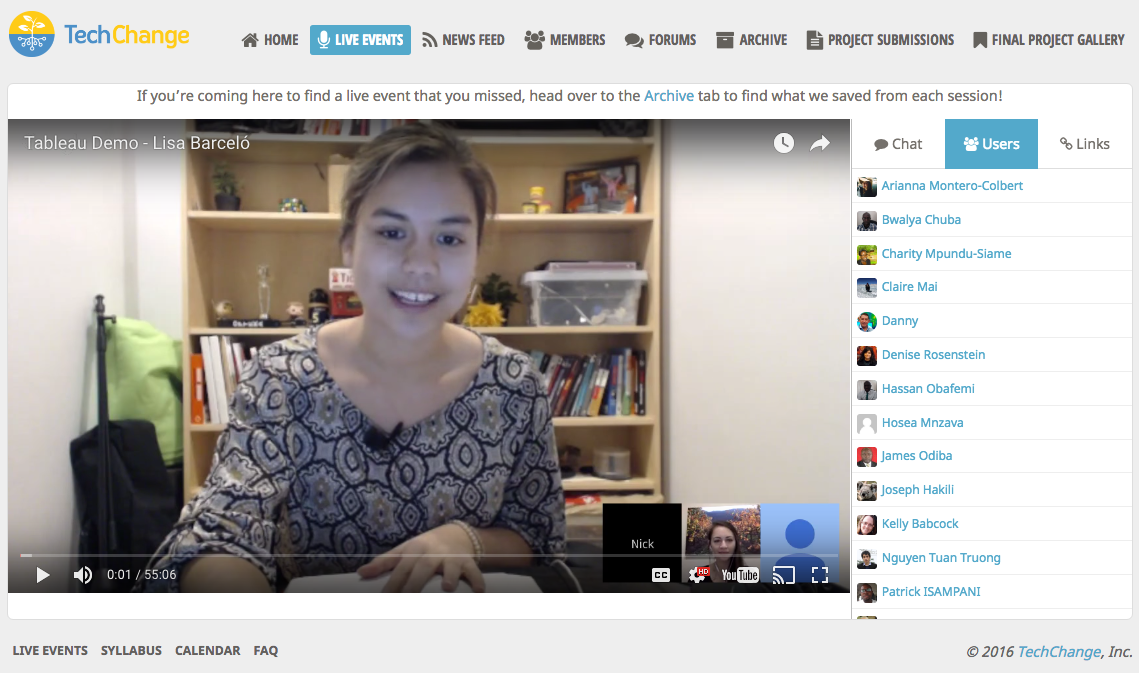Follow the Archive link in the notice
Image resolution: width=1139 pixels, height=673 pixels.
[x=669, y=96]
